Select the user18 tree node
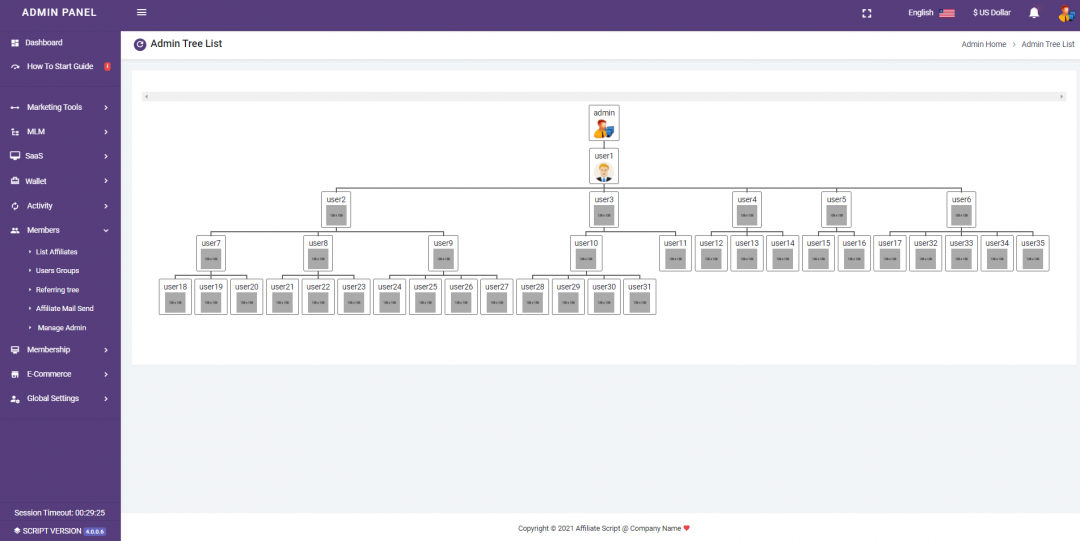Image resolution: width=1080 pixels, height=541 pixels. 175,296
